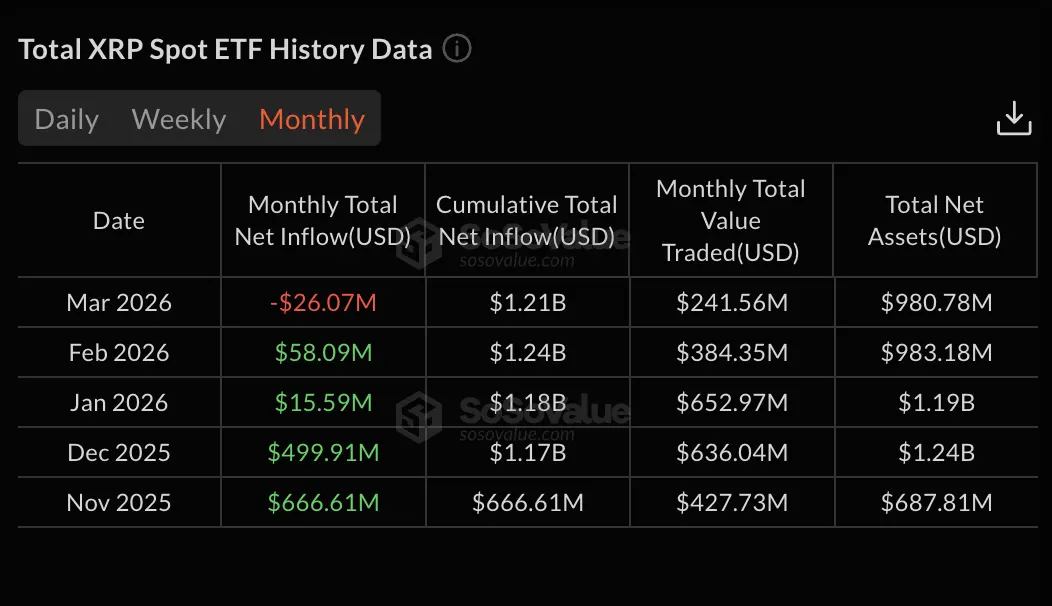Image resolution: width=1052 pixels, height=606 pixels.
Task: Click the $652.97M value traded cell
Action: click(x=732, y=403)
